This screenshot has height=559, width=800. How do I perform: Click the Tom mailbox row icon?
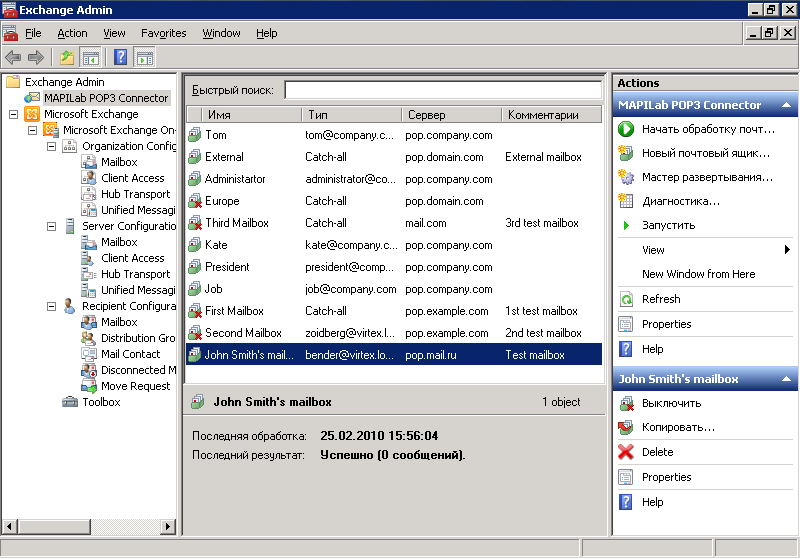[x=194, y=135]
